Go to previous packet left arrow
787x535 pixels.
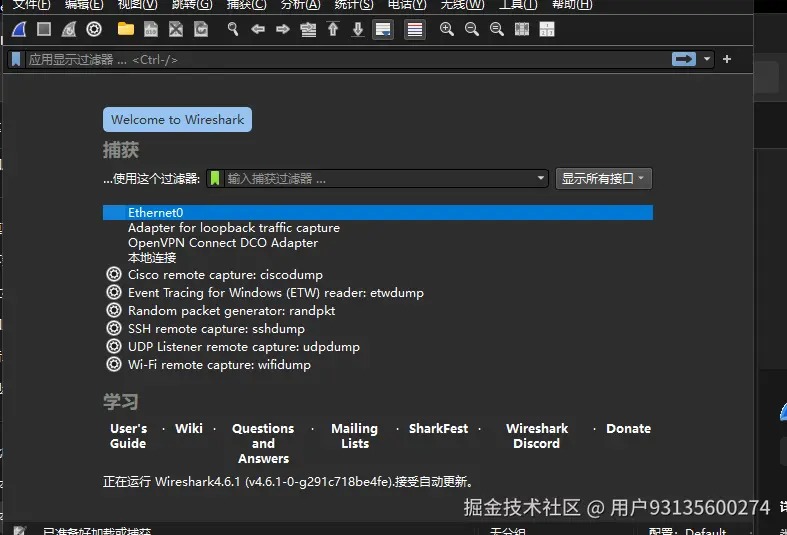(x=257, y=29)
